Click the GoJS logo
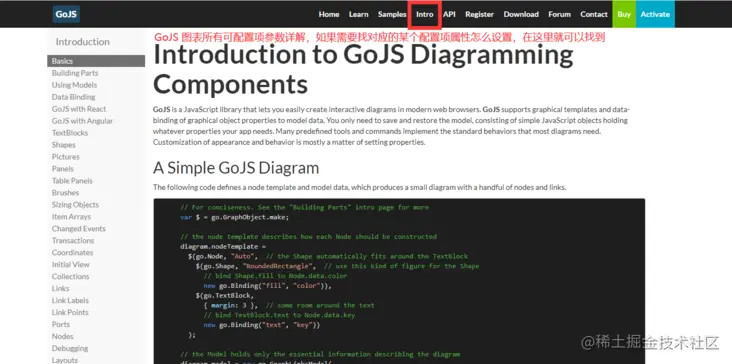The height and width of the screenshot is (364, 732). (66, 14)
